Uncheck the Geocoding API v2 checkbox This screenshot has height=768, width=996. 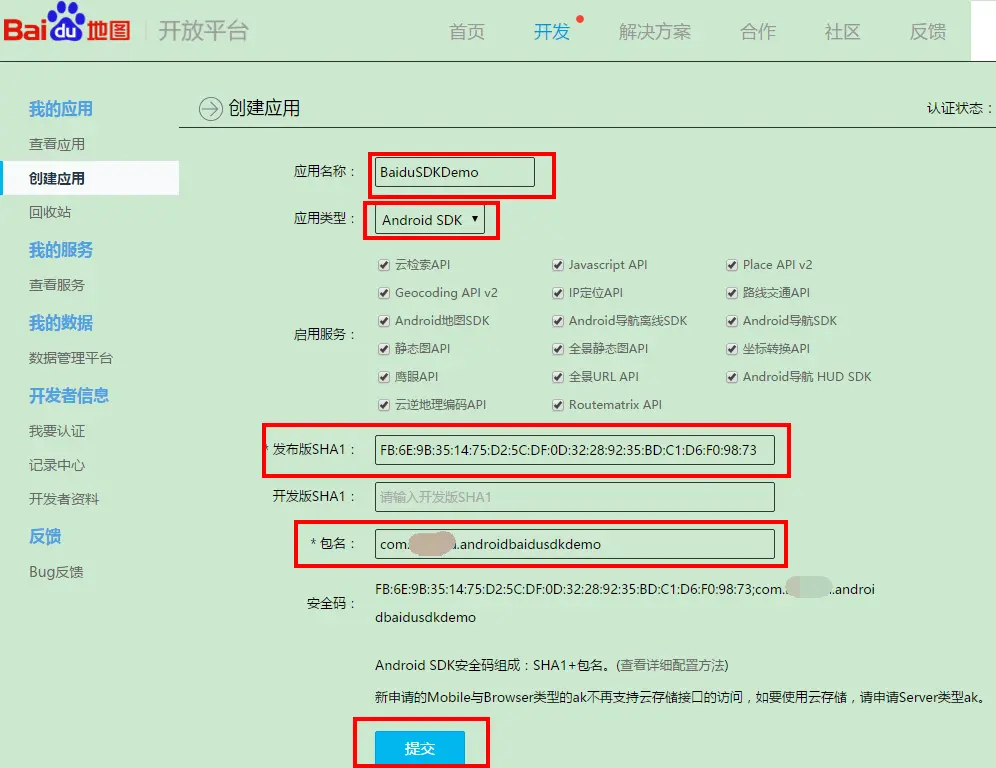tap(384, 293)
